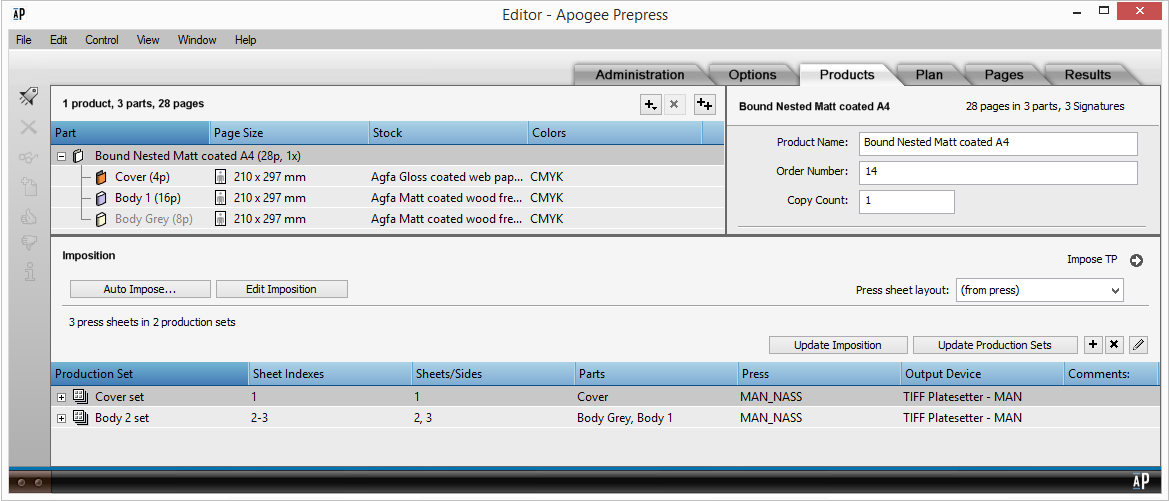Viewport: 1170px width, 501px height.
Task: Open the Help menu
Action: tap(245, 40)
